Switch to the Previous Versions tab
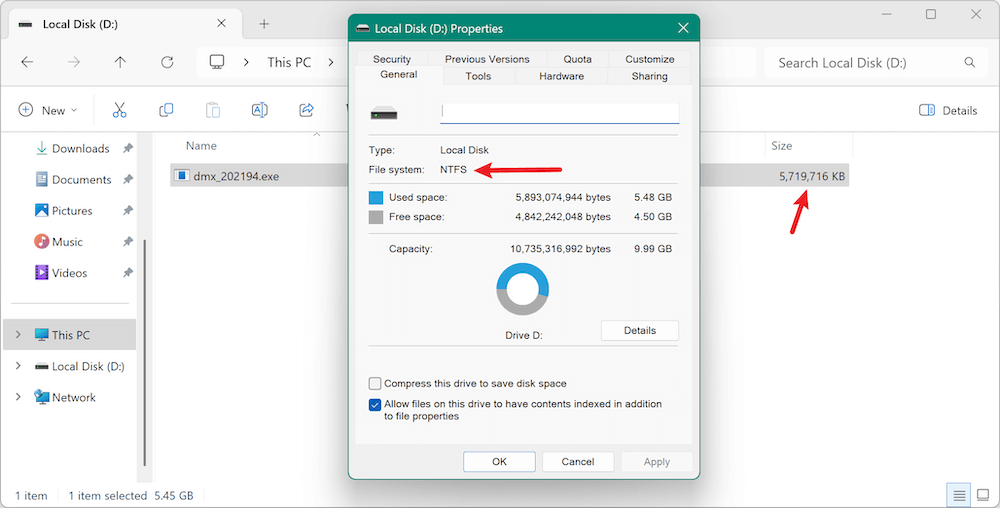 pyautogui.click(x=487, y=59)
